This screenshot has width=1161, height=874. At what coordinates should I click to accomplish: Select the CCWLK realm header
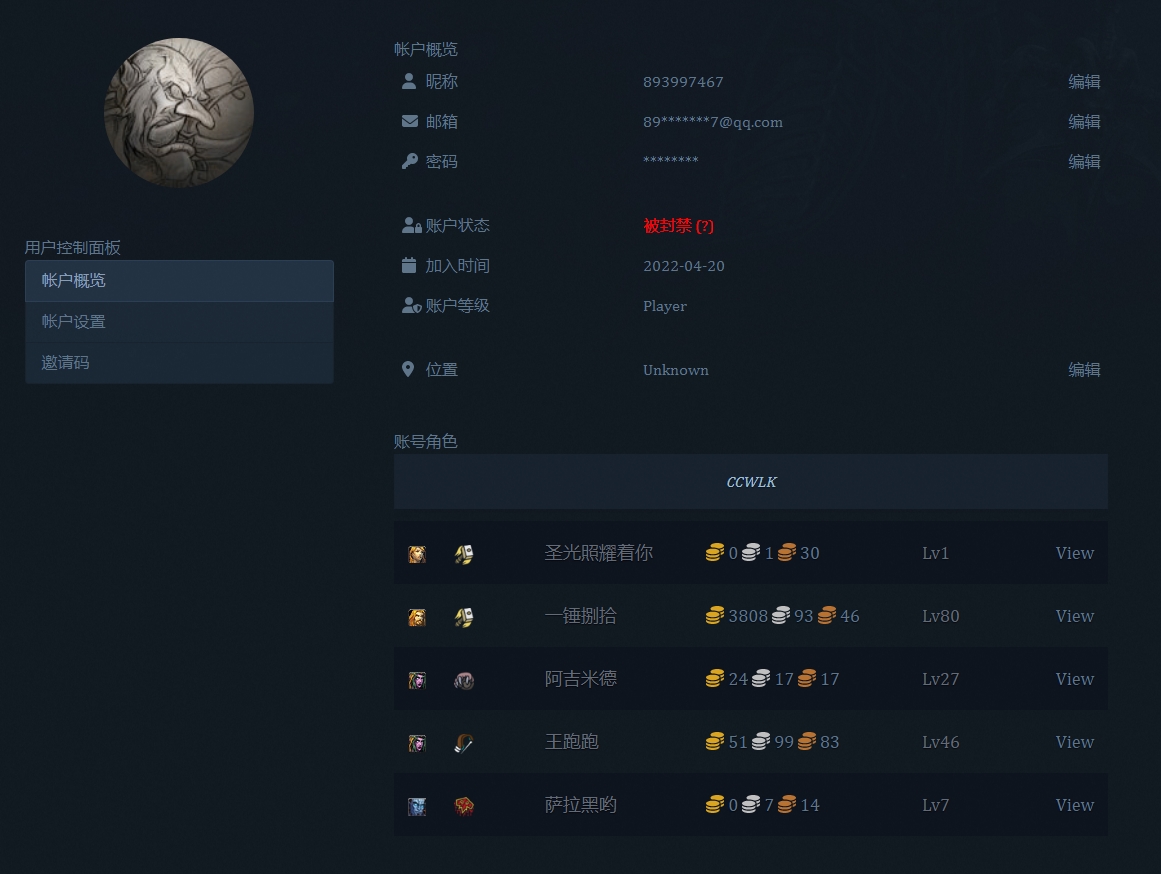[751, 482]
